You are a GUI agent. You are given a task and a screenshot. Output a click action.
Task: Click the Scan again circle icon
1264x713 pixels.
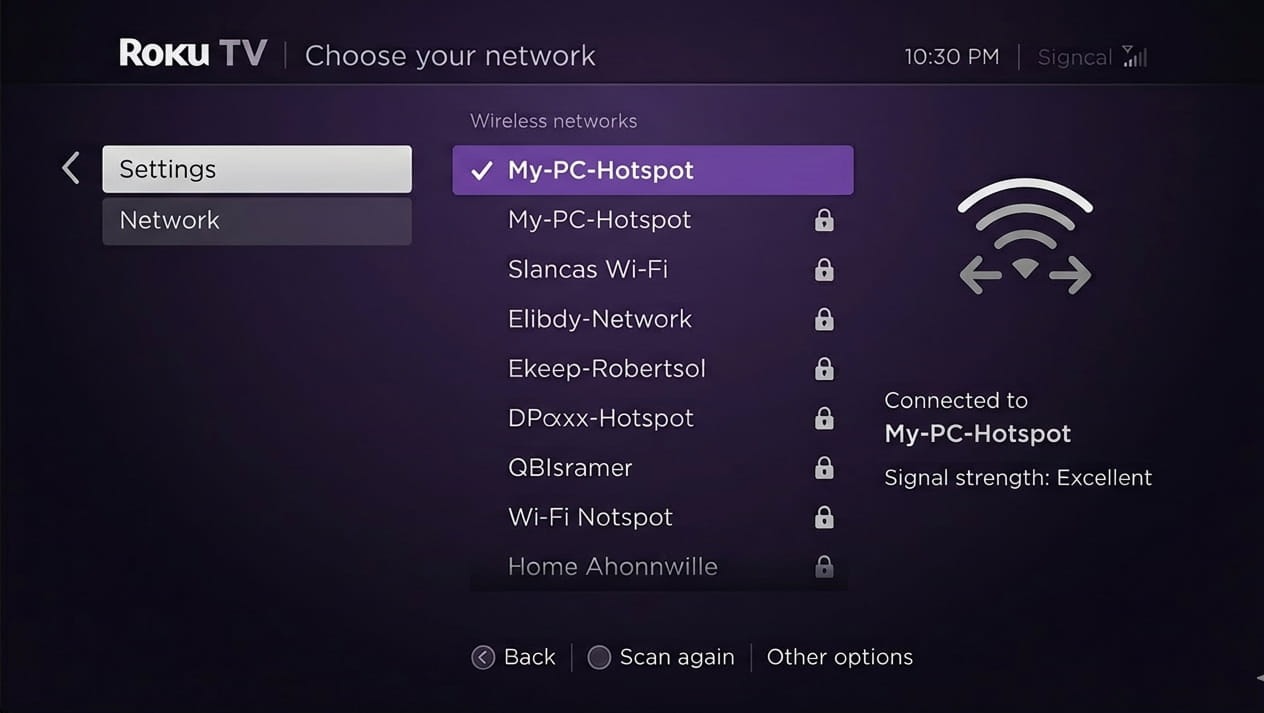pyautogui.click(x=599, y=657)
